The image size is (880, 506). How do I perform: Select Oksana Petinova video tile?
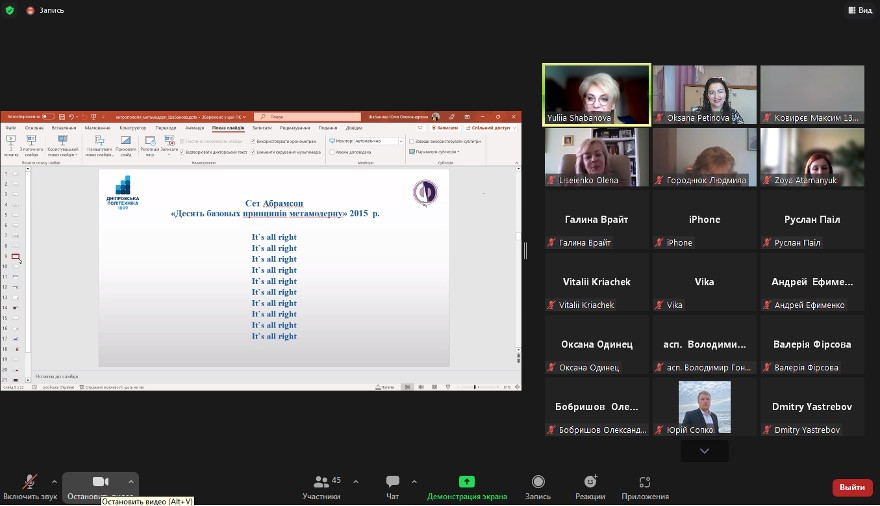click(704, 94)
